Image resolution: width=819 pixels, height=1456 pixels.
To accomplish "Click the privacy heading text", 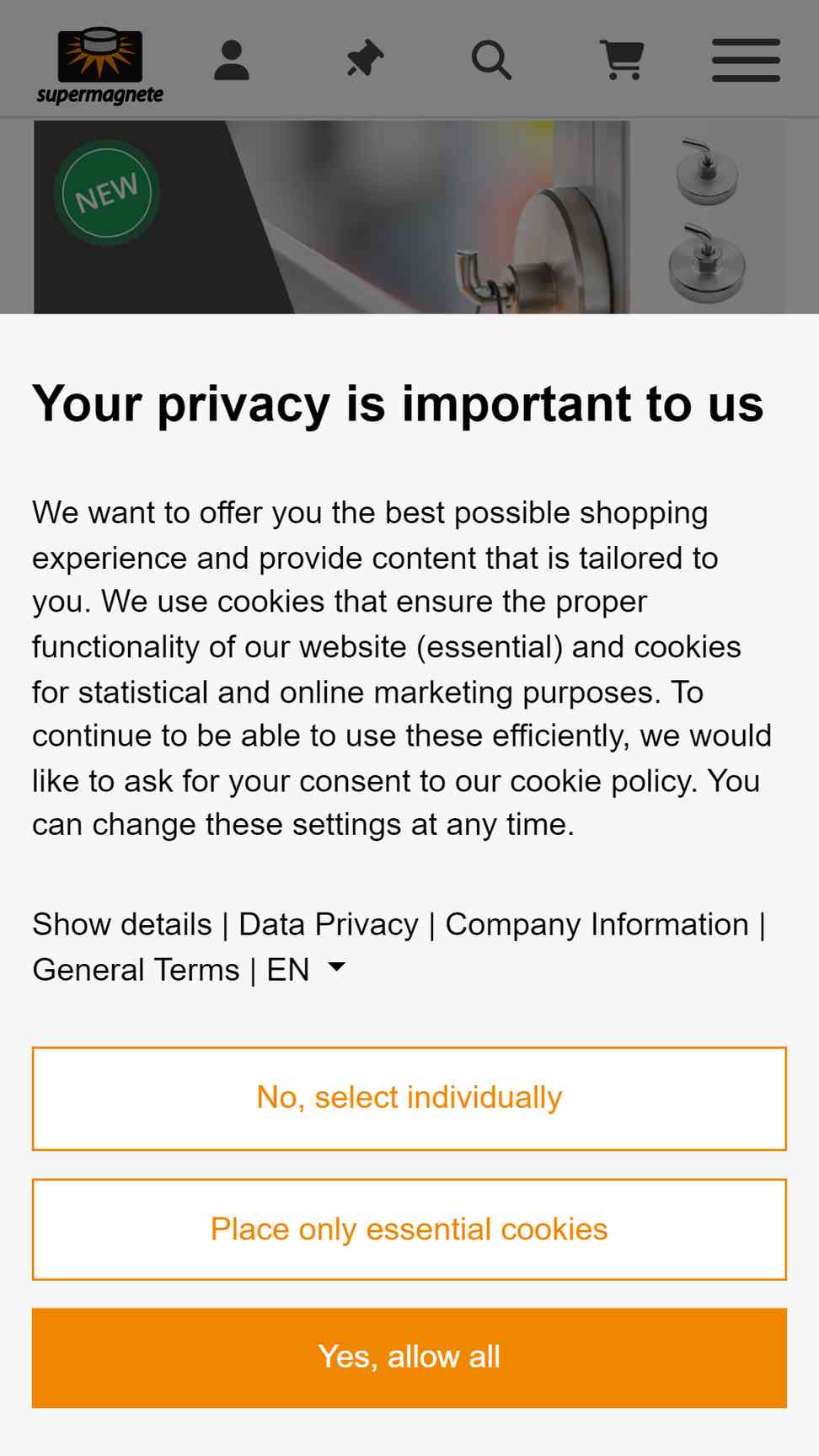I will [x=398, y=404].
